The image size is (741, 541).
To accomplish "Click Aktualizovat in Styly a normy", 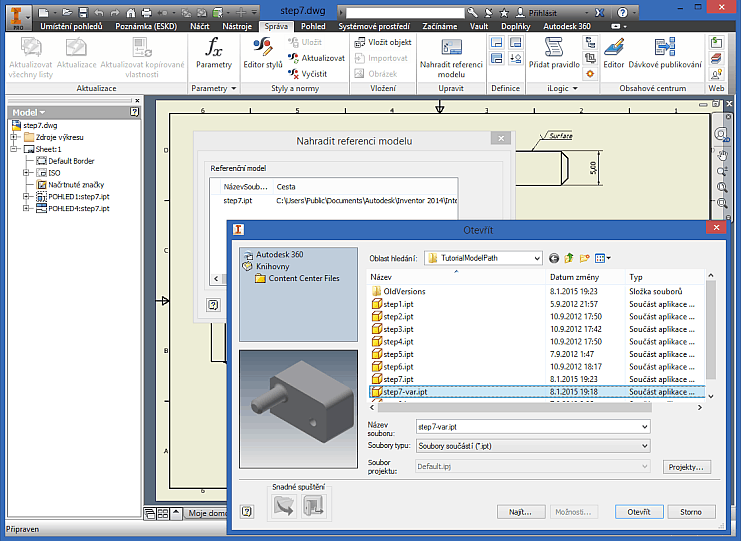I will (316, 58).
